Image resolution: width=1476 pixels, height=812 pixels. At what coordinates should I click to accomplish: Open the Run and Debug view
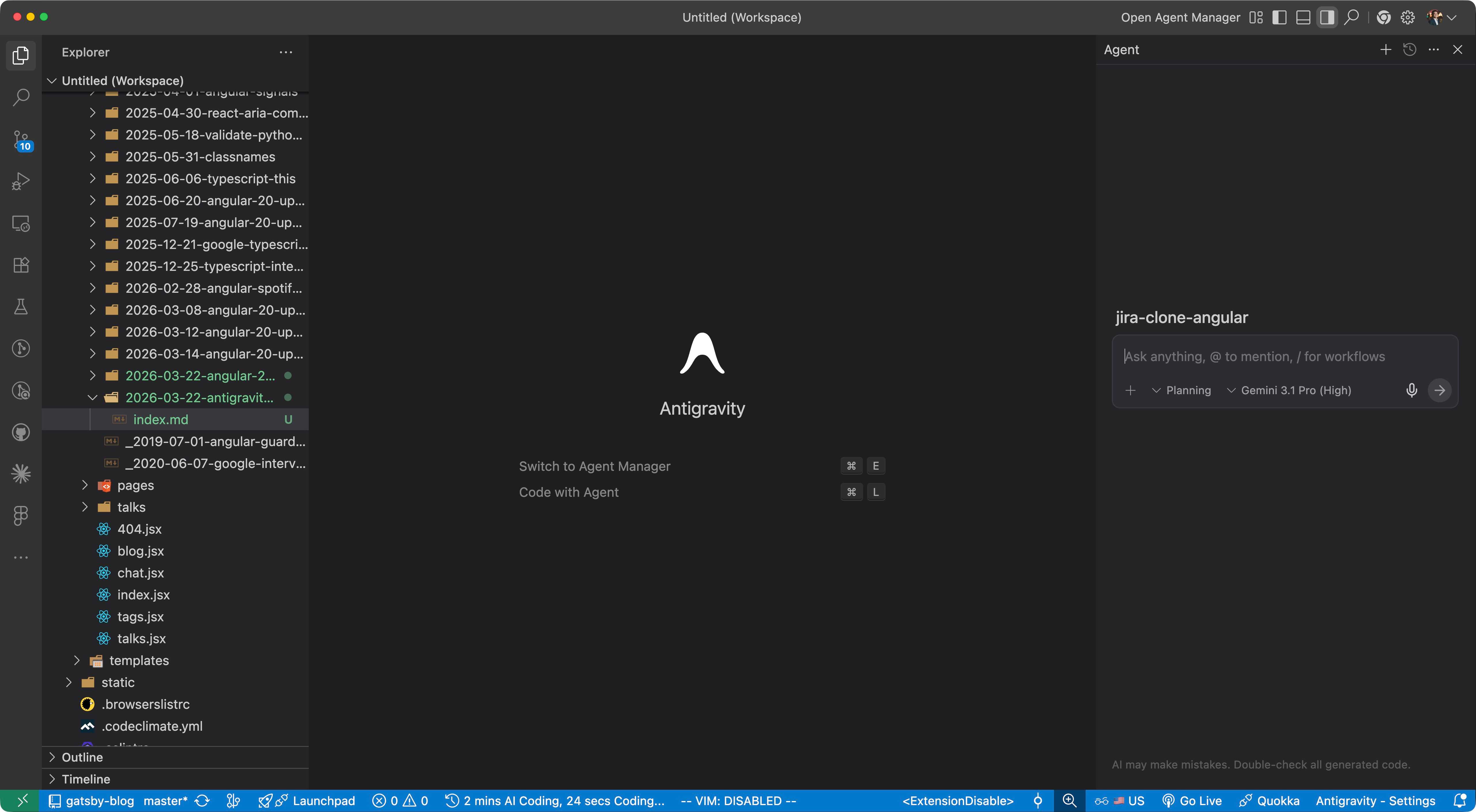[x=21, y=181]
